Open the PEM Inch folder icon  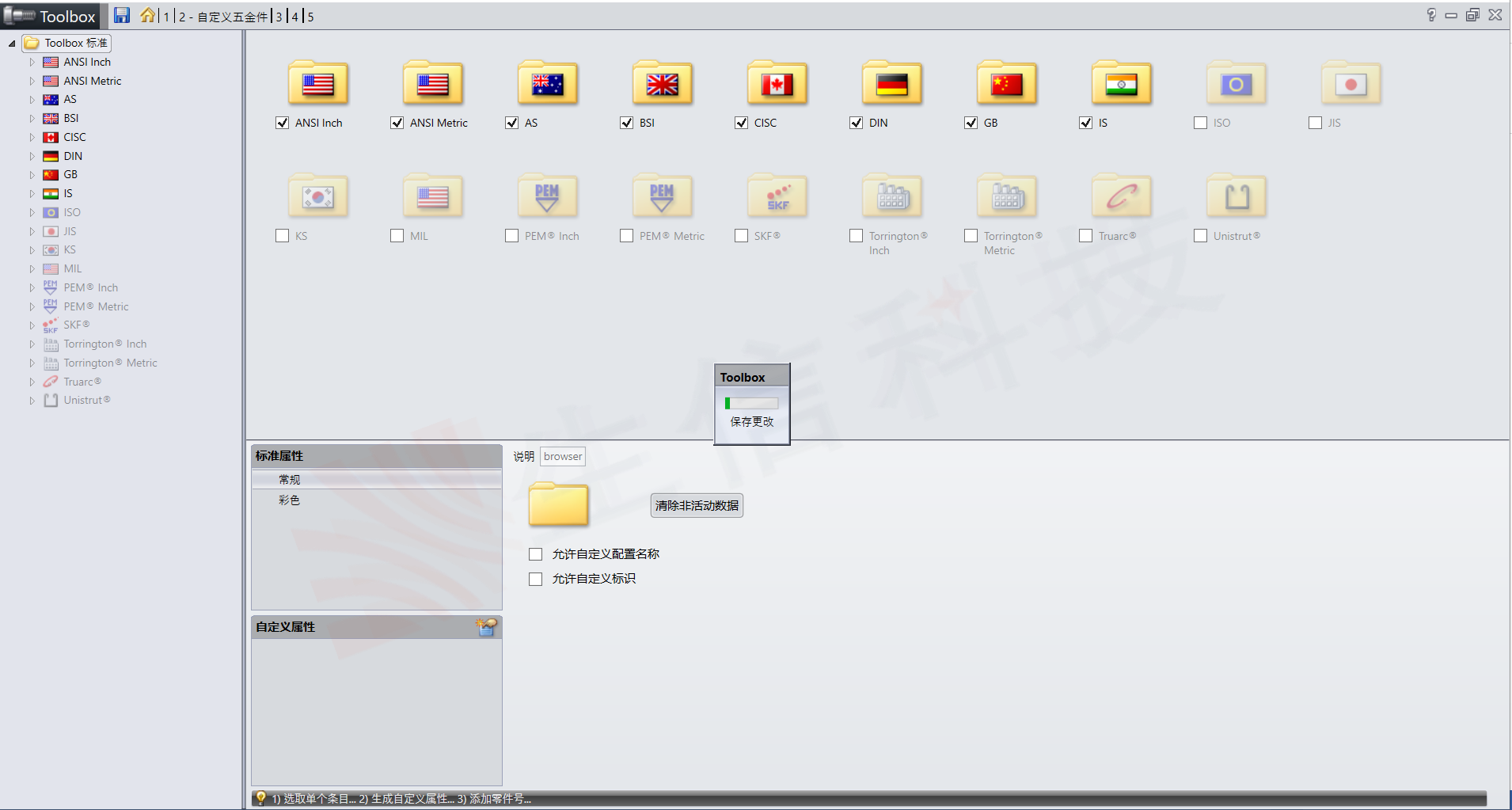548,196
